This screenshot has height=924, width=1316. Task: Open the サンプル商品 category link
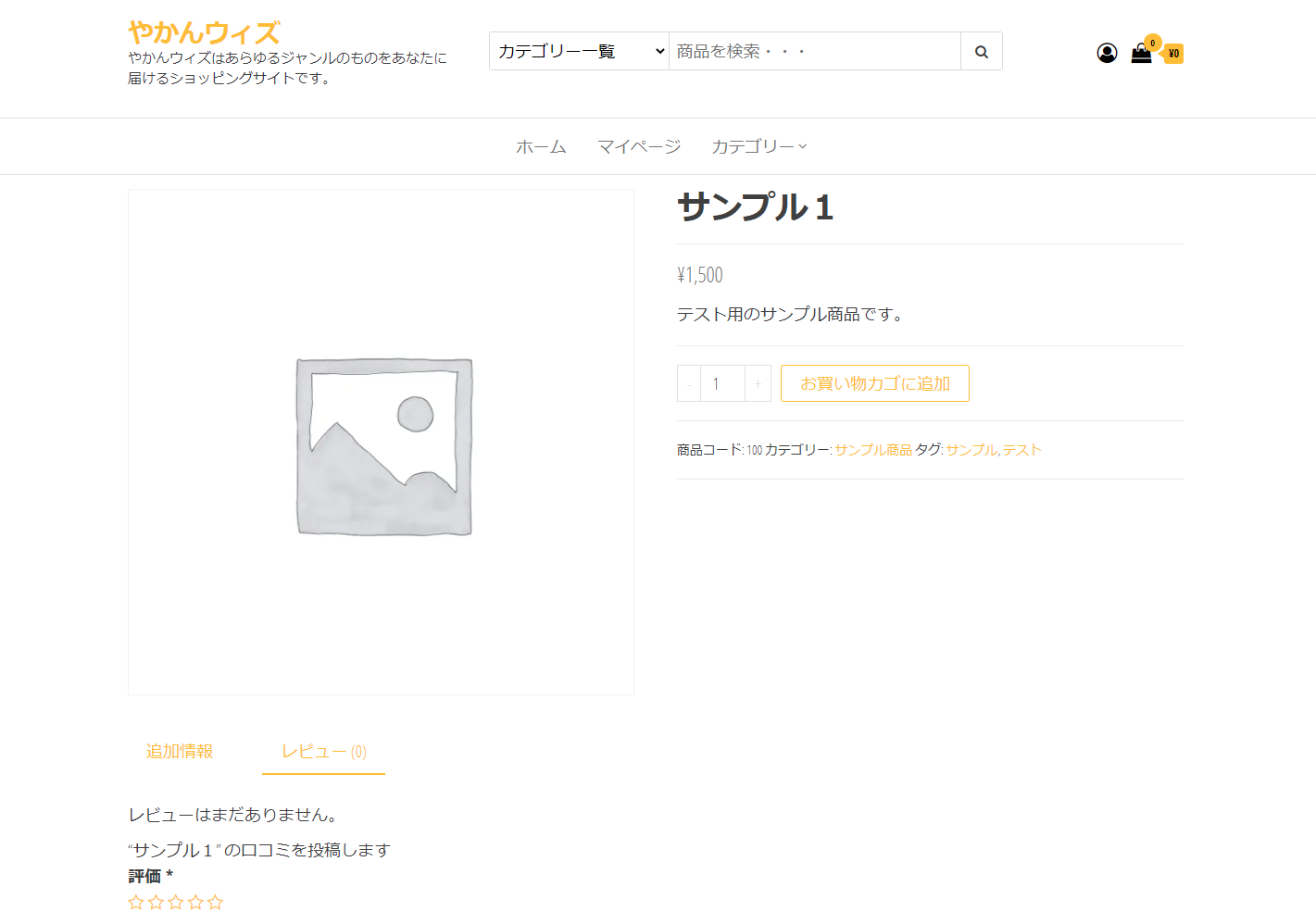871,450
